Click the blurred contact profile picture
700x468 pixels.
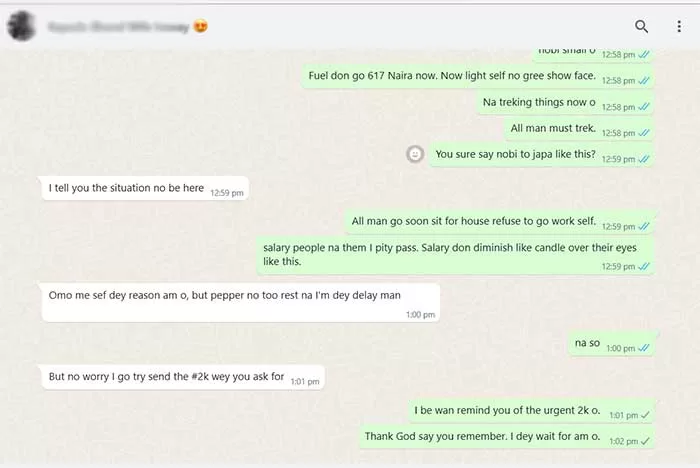(x=21, y=26)
